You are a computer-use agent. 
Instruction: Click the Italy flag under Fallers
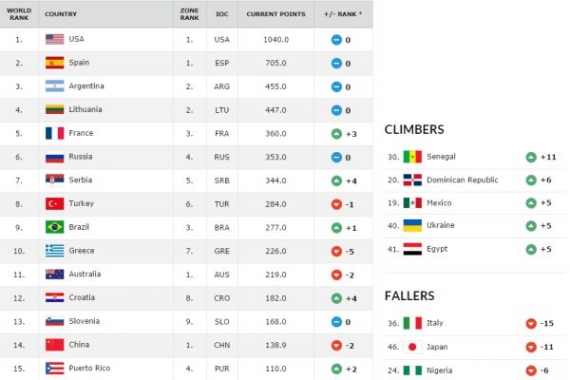(413, 323)
